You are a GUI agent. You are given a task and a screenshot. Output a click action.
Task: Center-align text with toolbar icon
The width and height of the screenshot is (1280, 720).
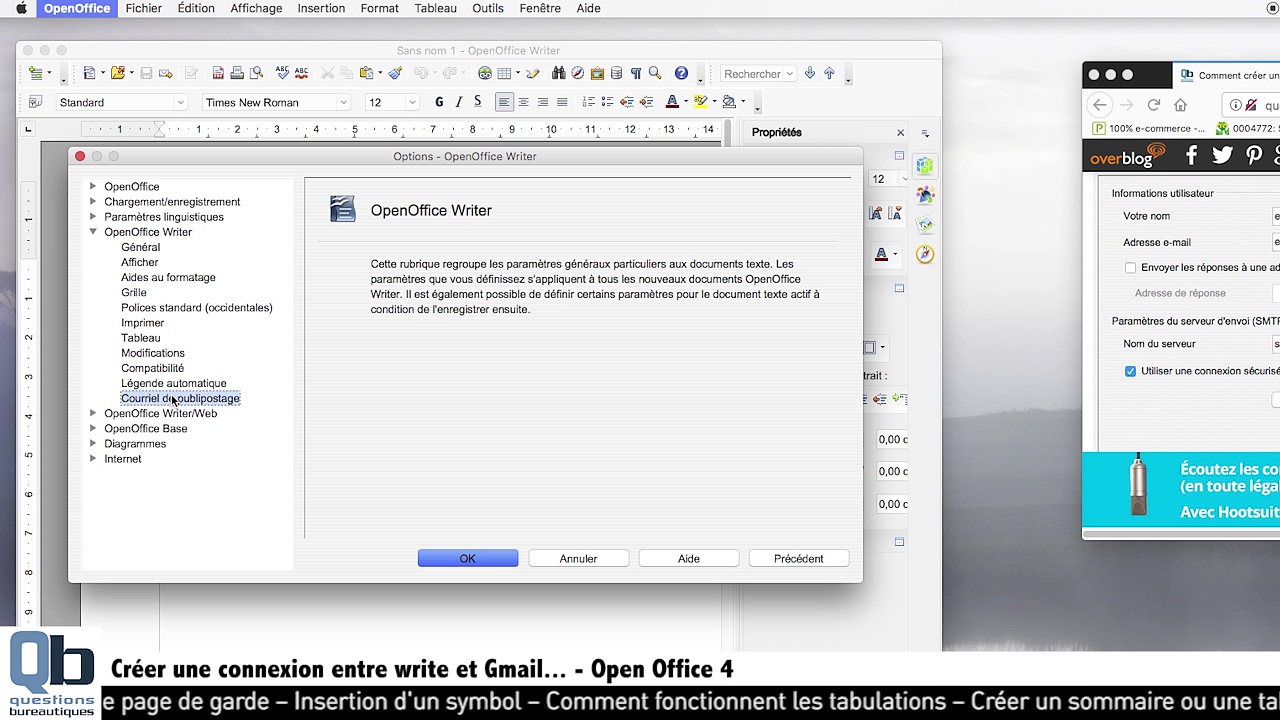523,102
